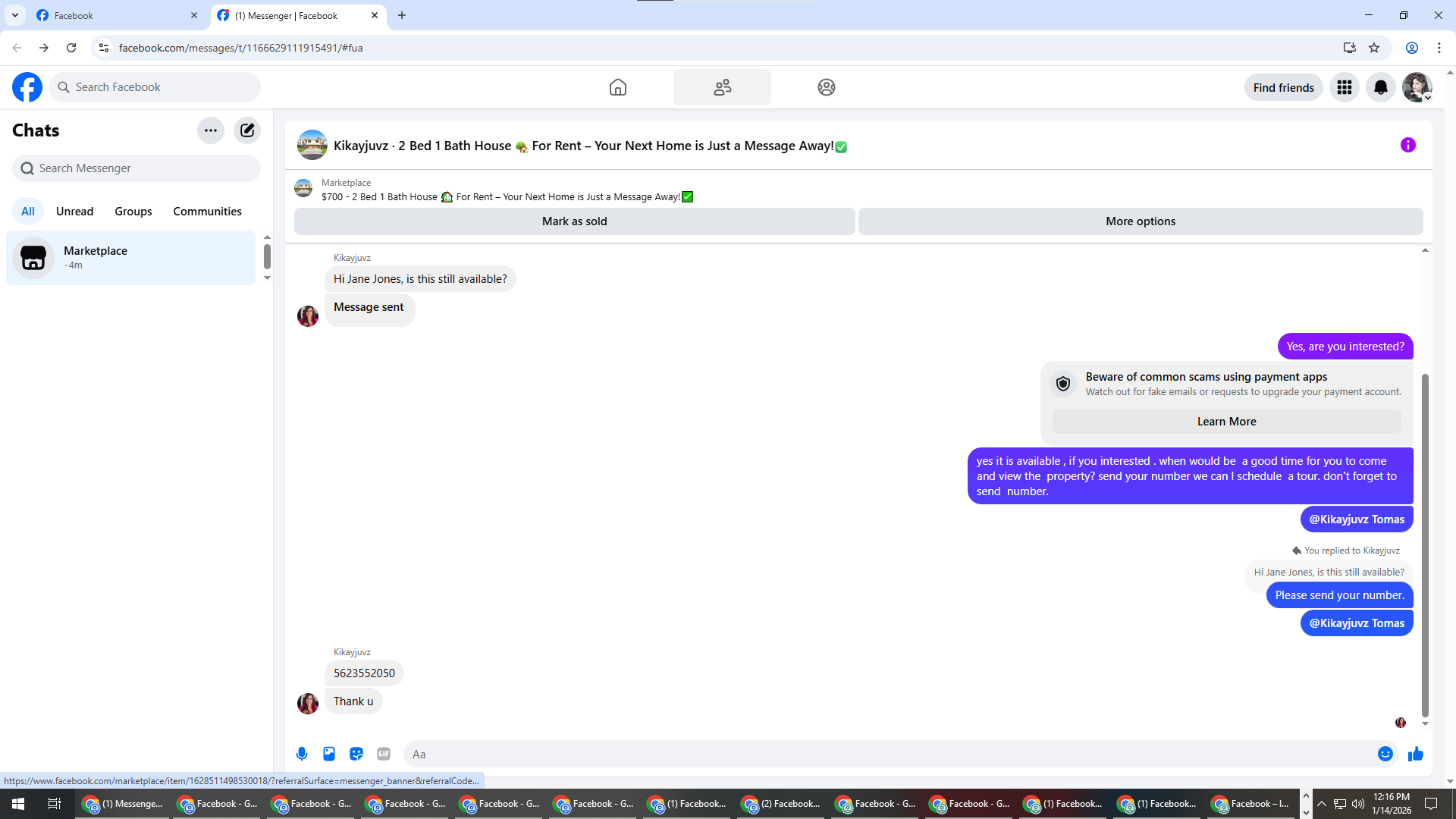Click the Mark as sold button
The height and width of the screenshot is (819, 1456).
574,221
